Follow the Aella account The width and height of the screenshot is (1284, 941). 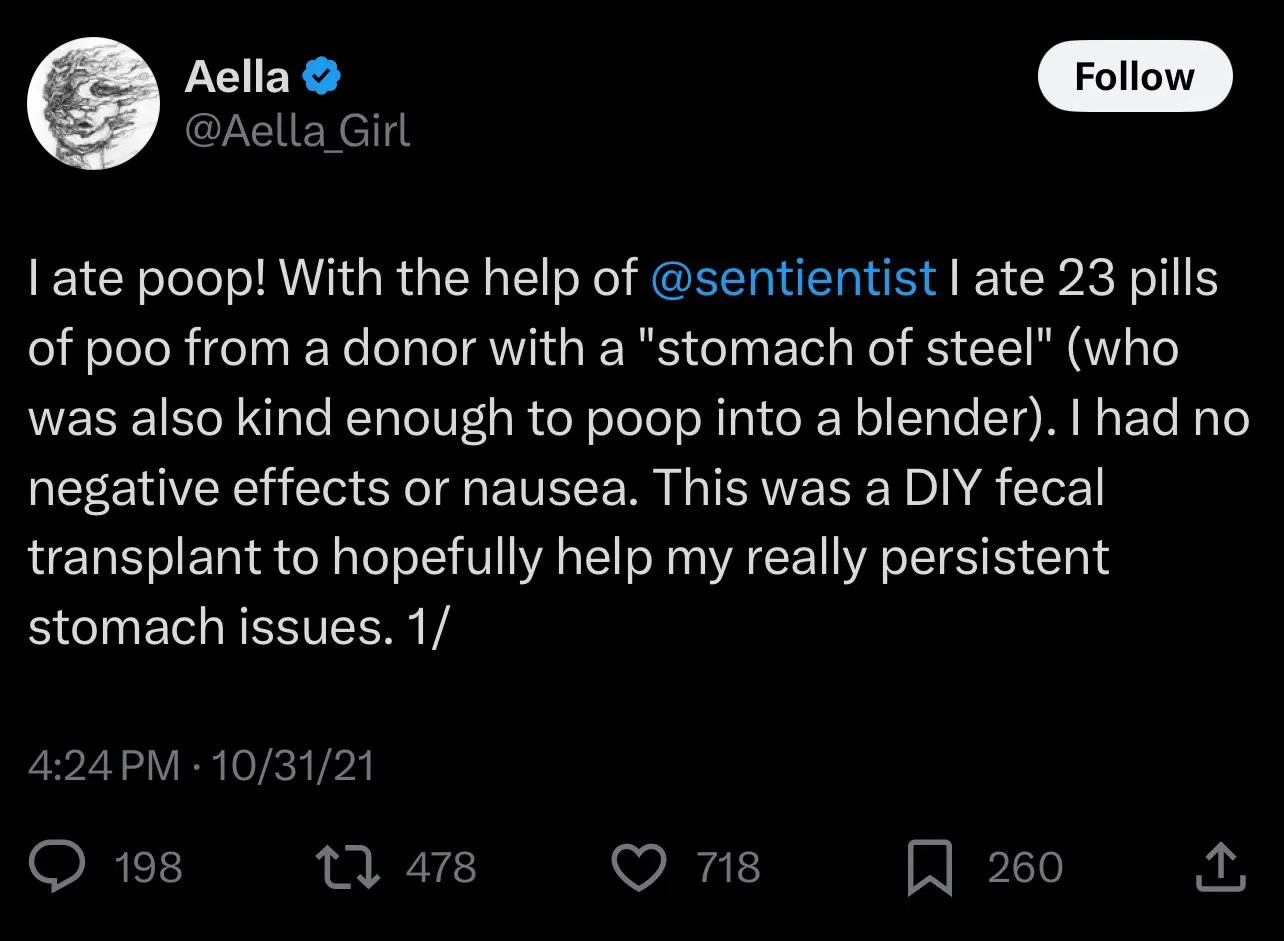1135,76
